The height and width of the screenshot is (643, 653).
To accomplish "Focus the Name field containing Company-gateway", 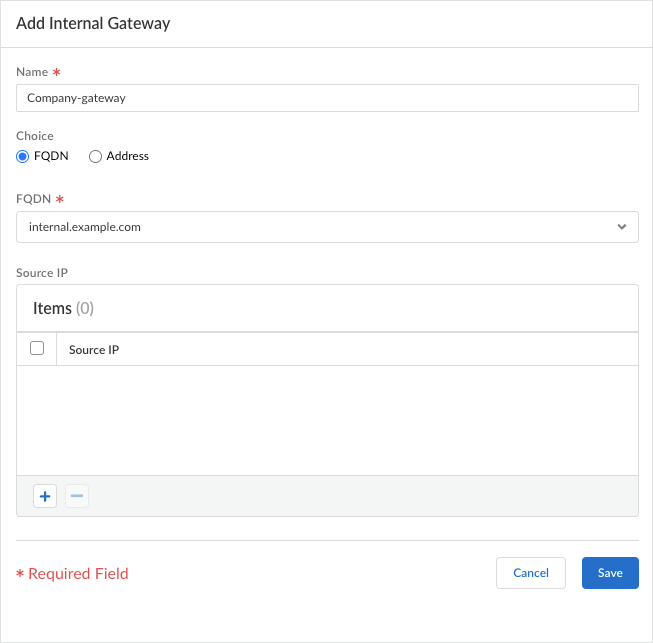I will tap(327, 98).
